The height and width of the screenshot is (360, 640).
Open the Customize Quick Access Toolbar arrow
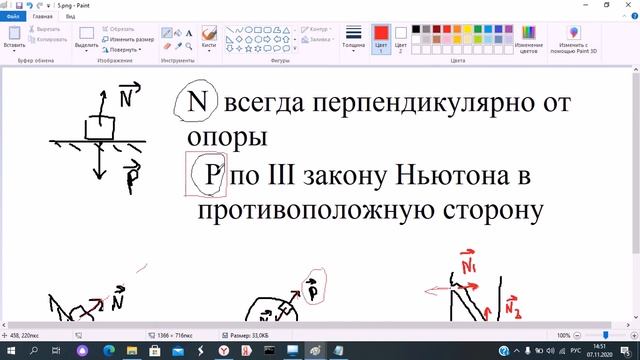[49, 6]
